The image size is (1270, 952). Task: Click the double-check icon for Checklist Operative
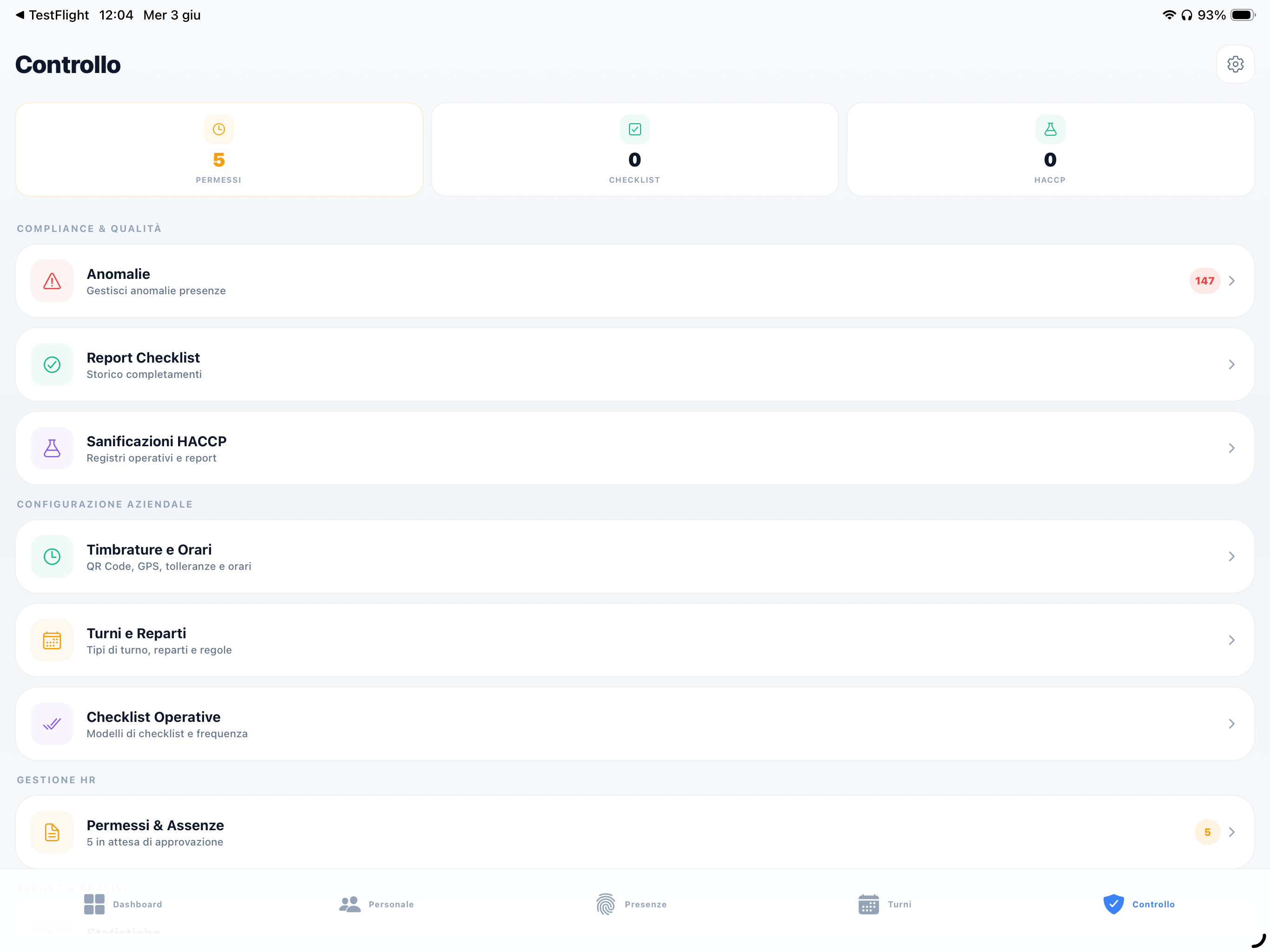(52, 724)
